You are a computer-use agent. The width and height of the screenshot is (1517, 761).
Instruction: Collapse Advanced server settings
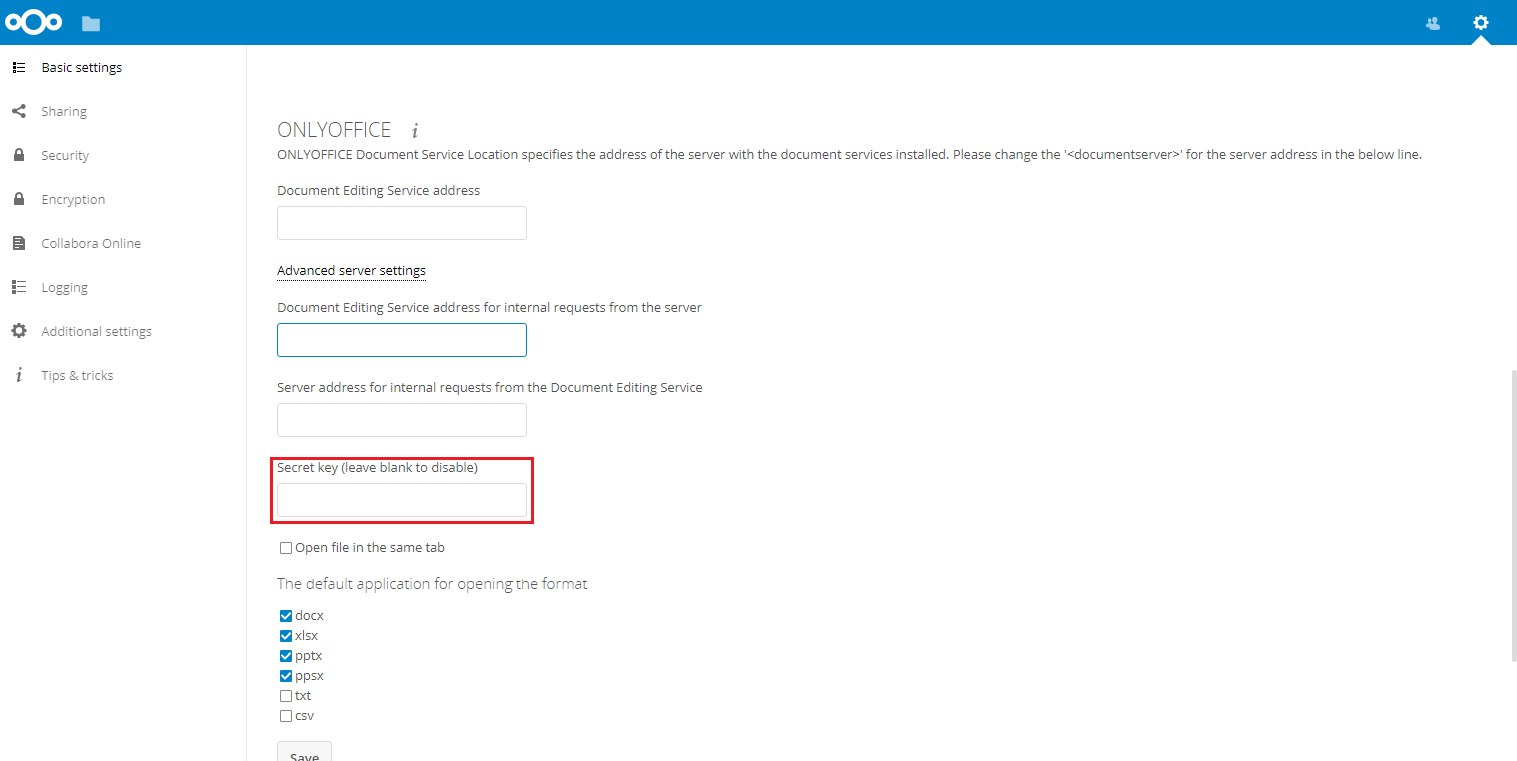(351, 271)
